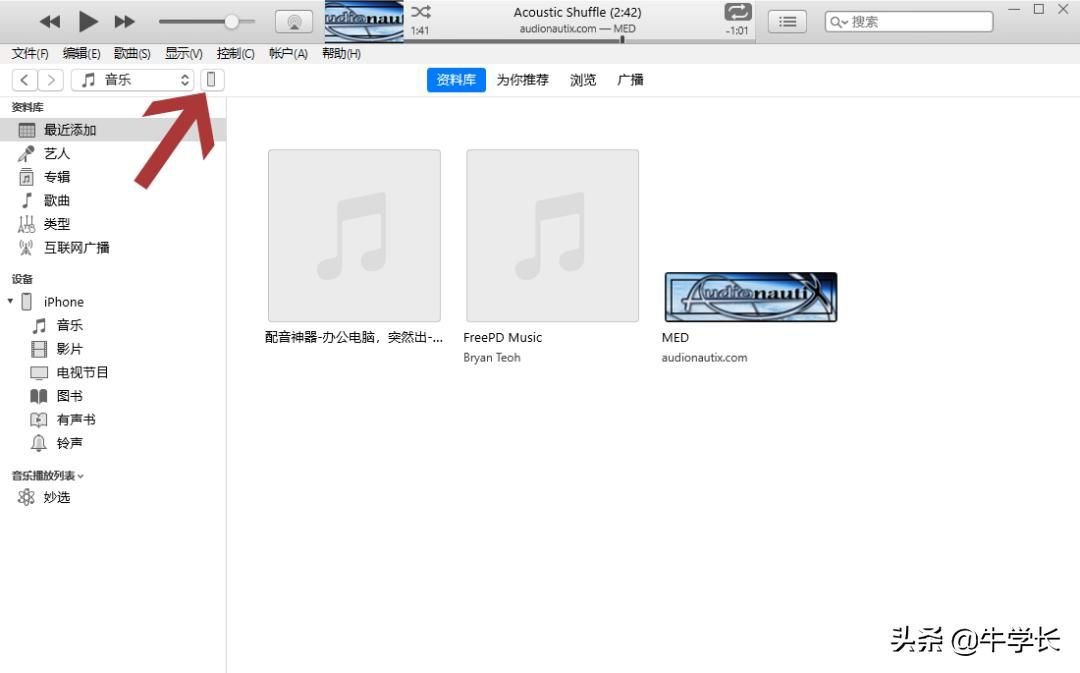
Task: Open the 歌曲(S) menu
Action: click(x=132, y=54)
